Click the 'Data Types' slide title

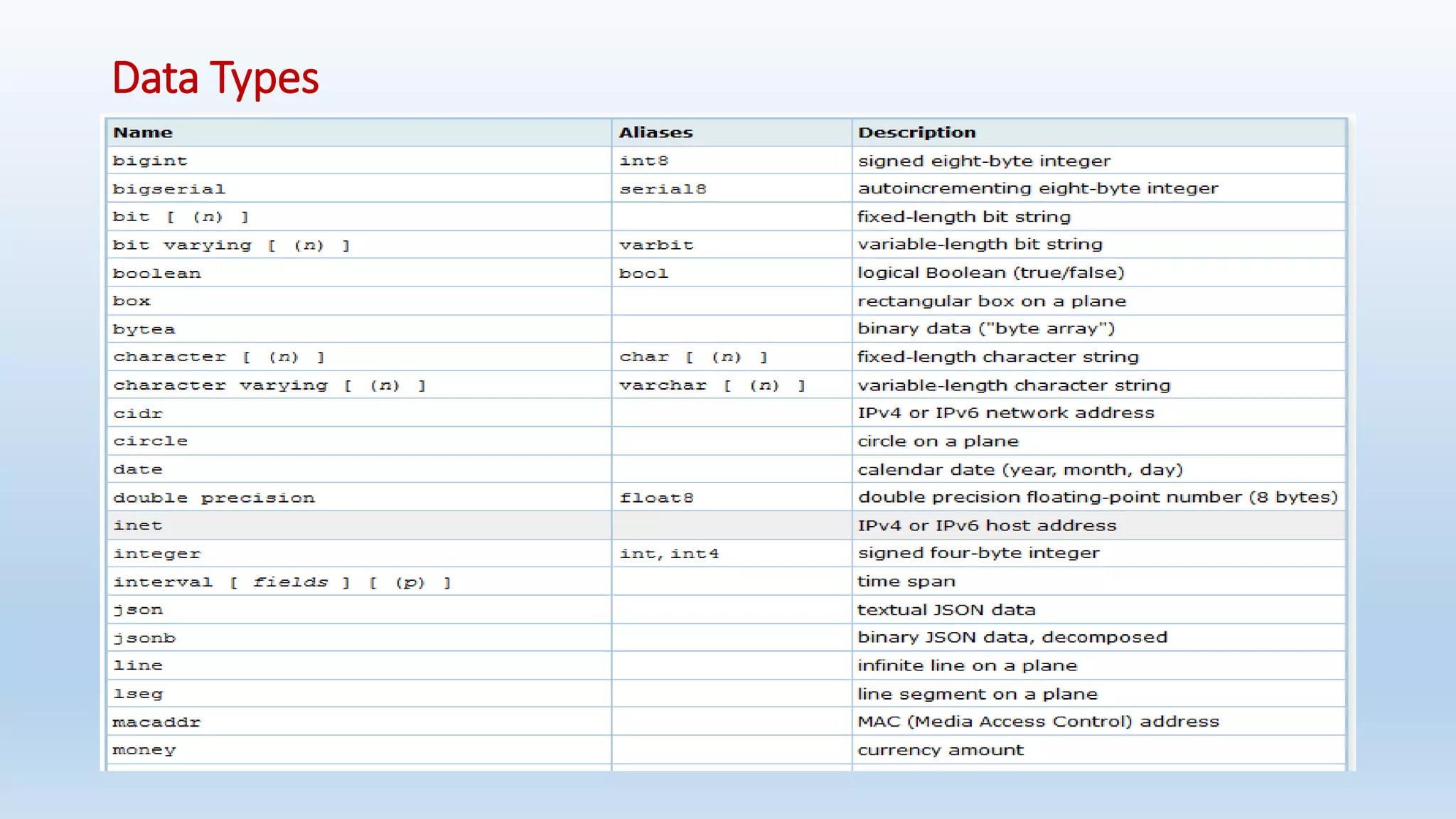coord(215,77)
